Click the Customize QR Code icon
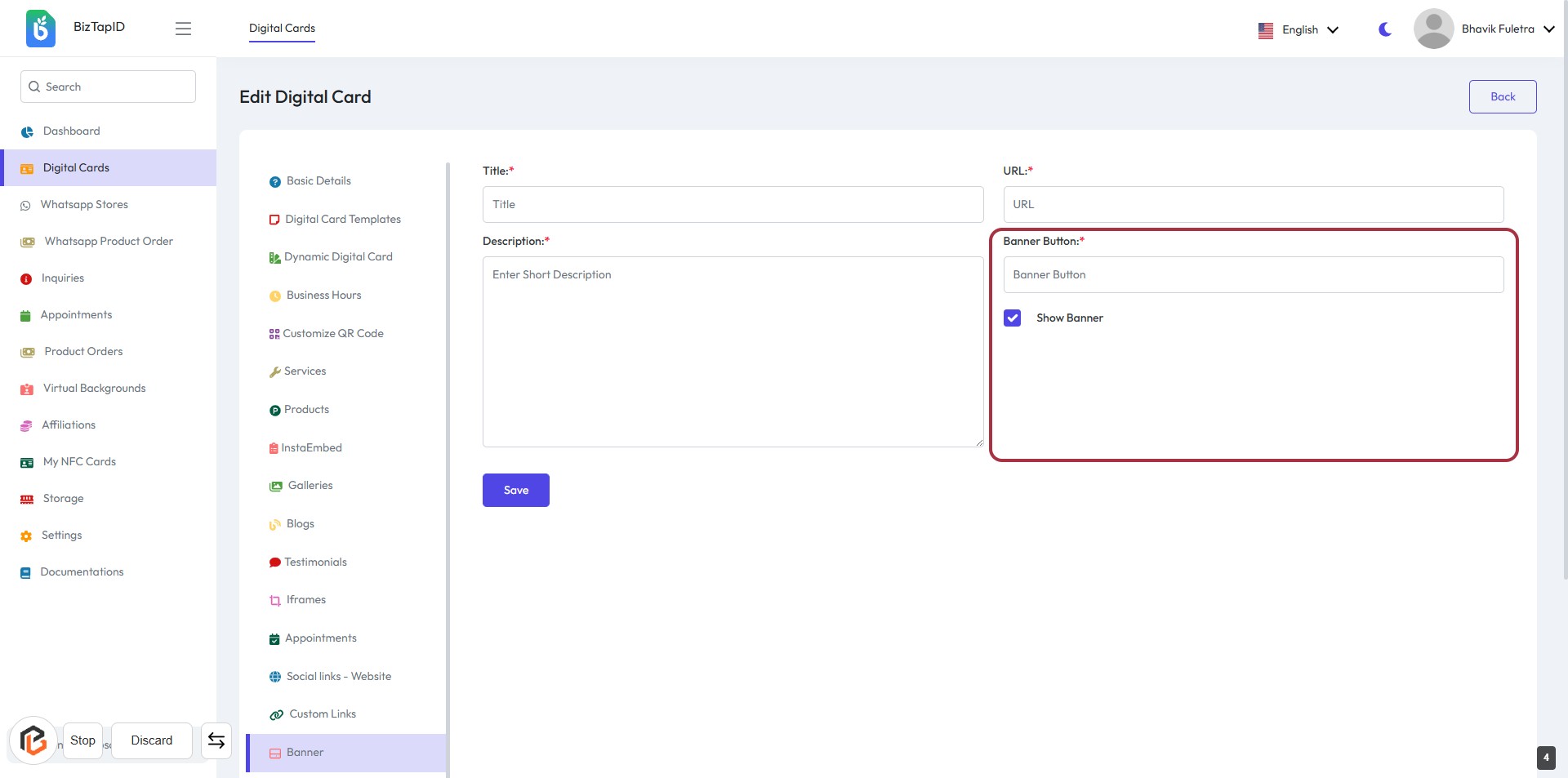The height and width of the screenshot is (778, 1568). click(274, 334)
